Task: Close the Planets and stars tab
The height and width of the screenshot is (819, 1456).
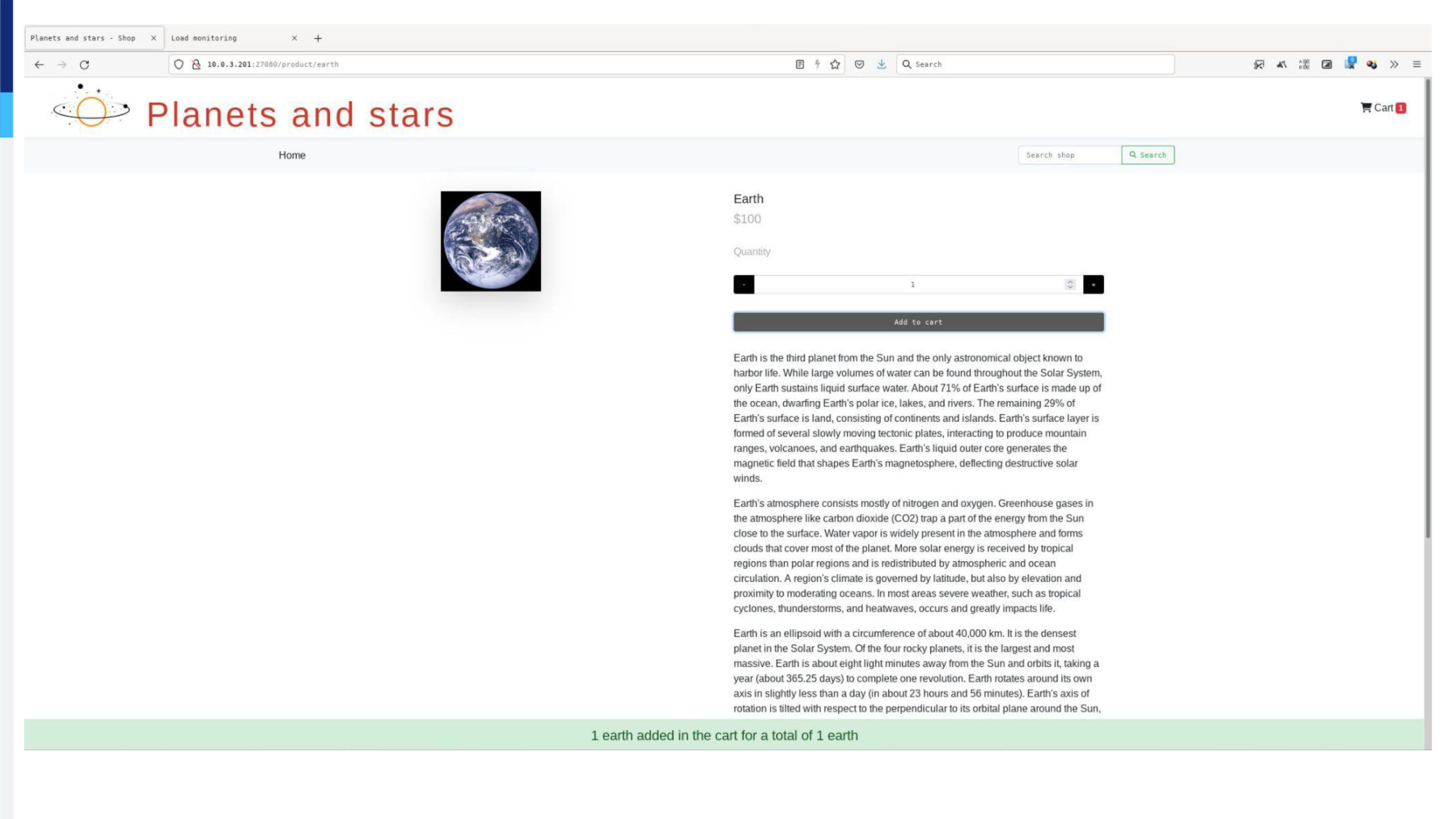Action: pos(154,38)
